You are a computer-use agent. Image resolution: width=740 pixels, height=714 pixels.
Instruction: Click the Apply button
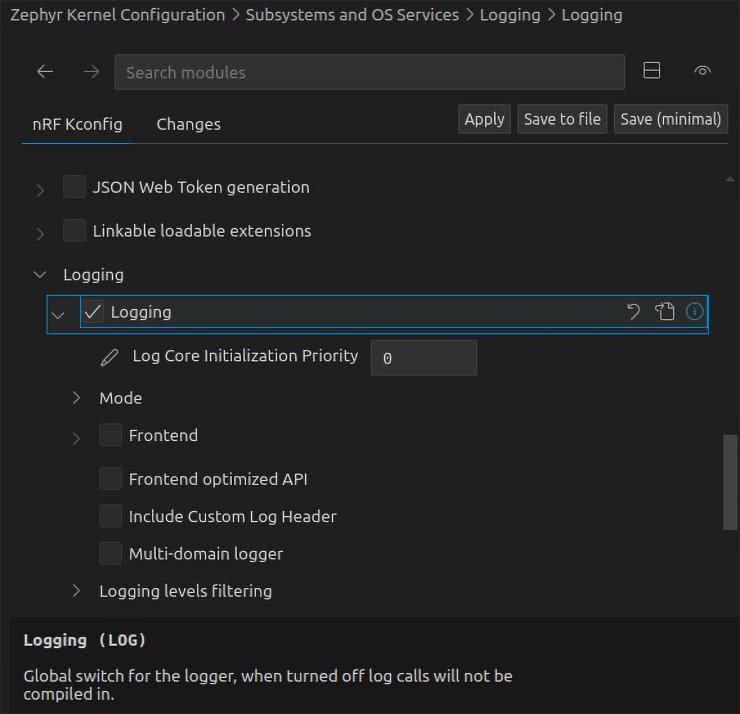pos(484,119)
